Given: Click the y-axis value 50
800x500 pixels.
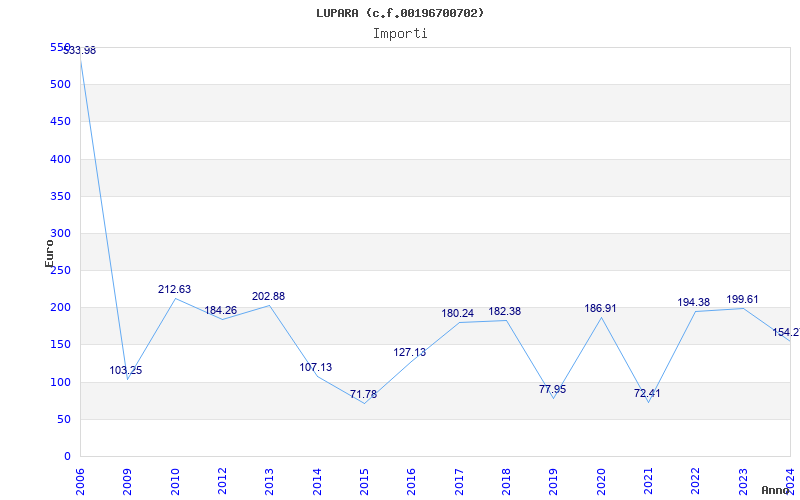Looking at the screenshot, I should 63,419.
